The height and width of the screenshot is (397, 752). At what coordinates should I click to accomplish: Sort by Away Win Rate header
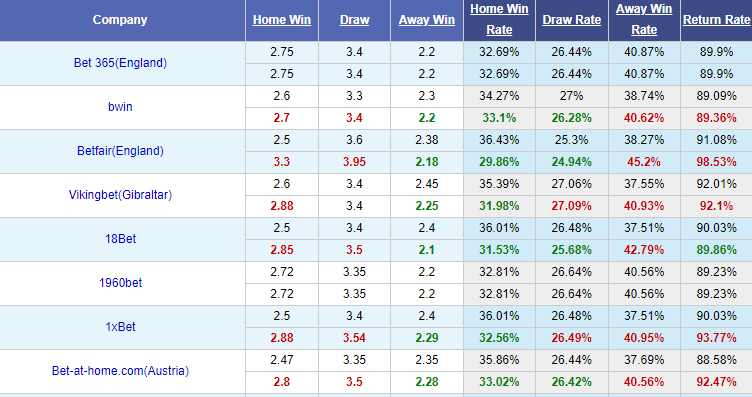(x=644, y=19)
